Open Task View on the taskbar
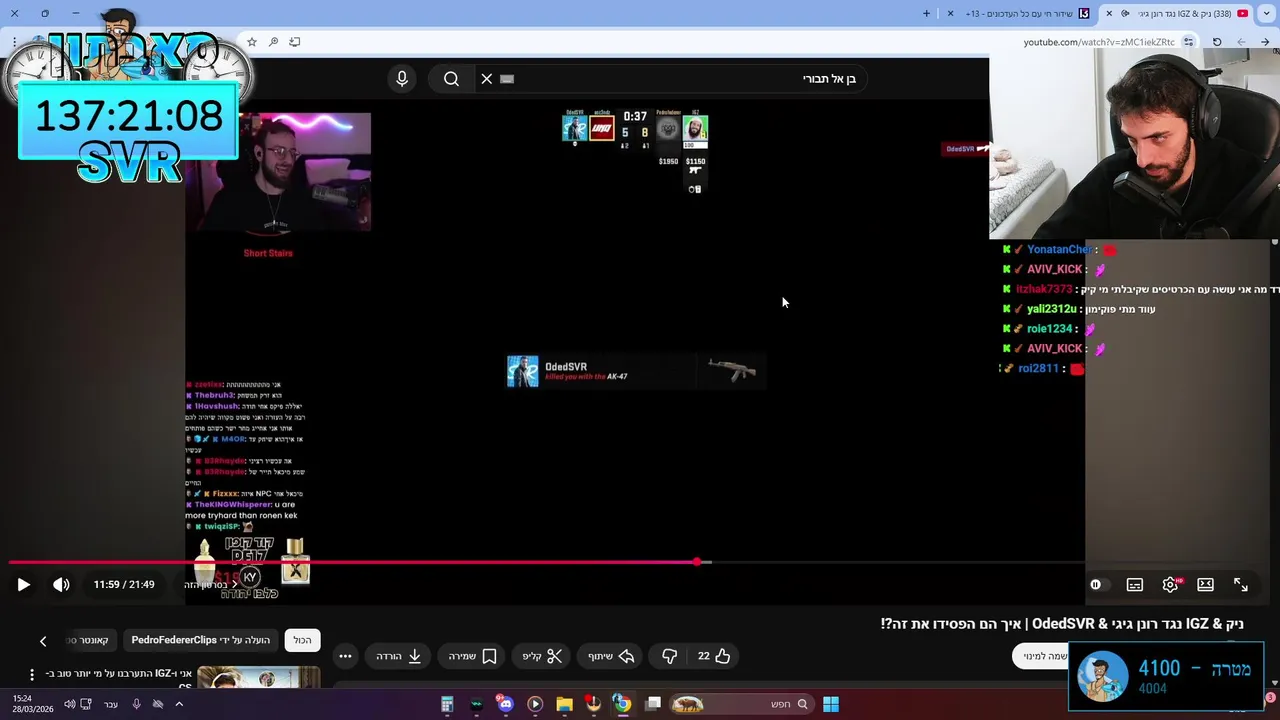This screenshot has width=1280, height=720. click(653, 704)
